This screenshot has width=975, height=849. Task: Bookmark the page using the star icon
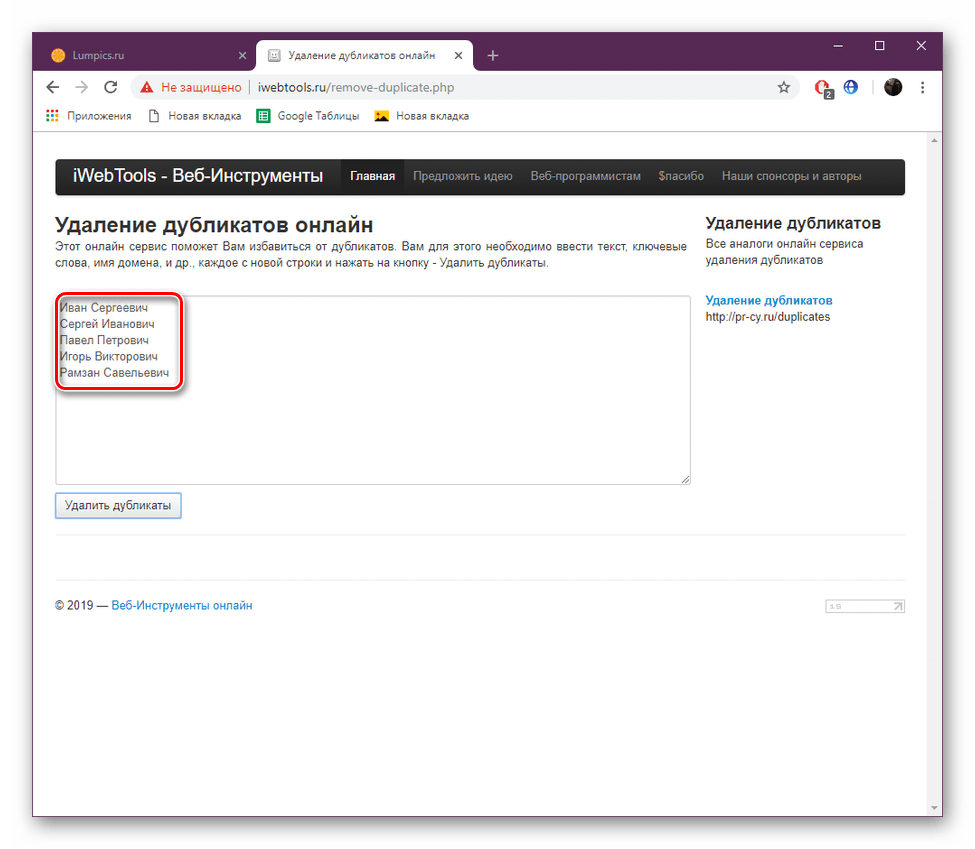784,87
